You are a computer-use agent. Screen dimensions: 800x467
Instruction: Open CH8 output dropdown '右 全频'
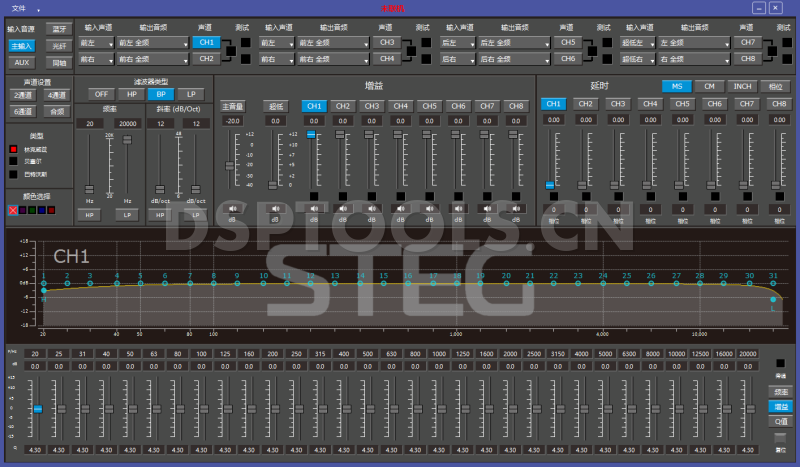coord(694,59)
